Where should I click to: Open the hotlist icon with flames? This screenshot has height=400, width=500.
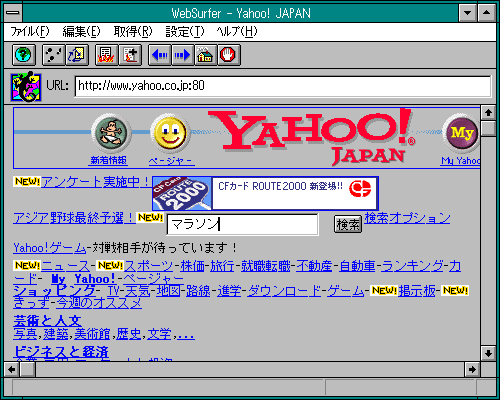tap(106, 55)
